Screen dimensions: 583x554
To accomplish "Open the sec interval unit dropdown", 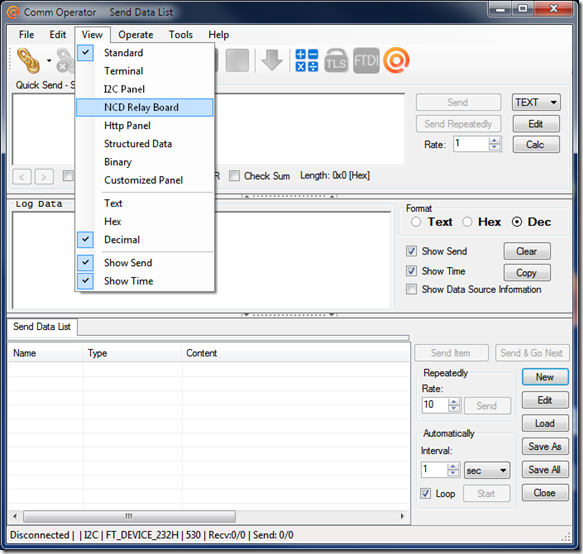I will tap(487, 471).
